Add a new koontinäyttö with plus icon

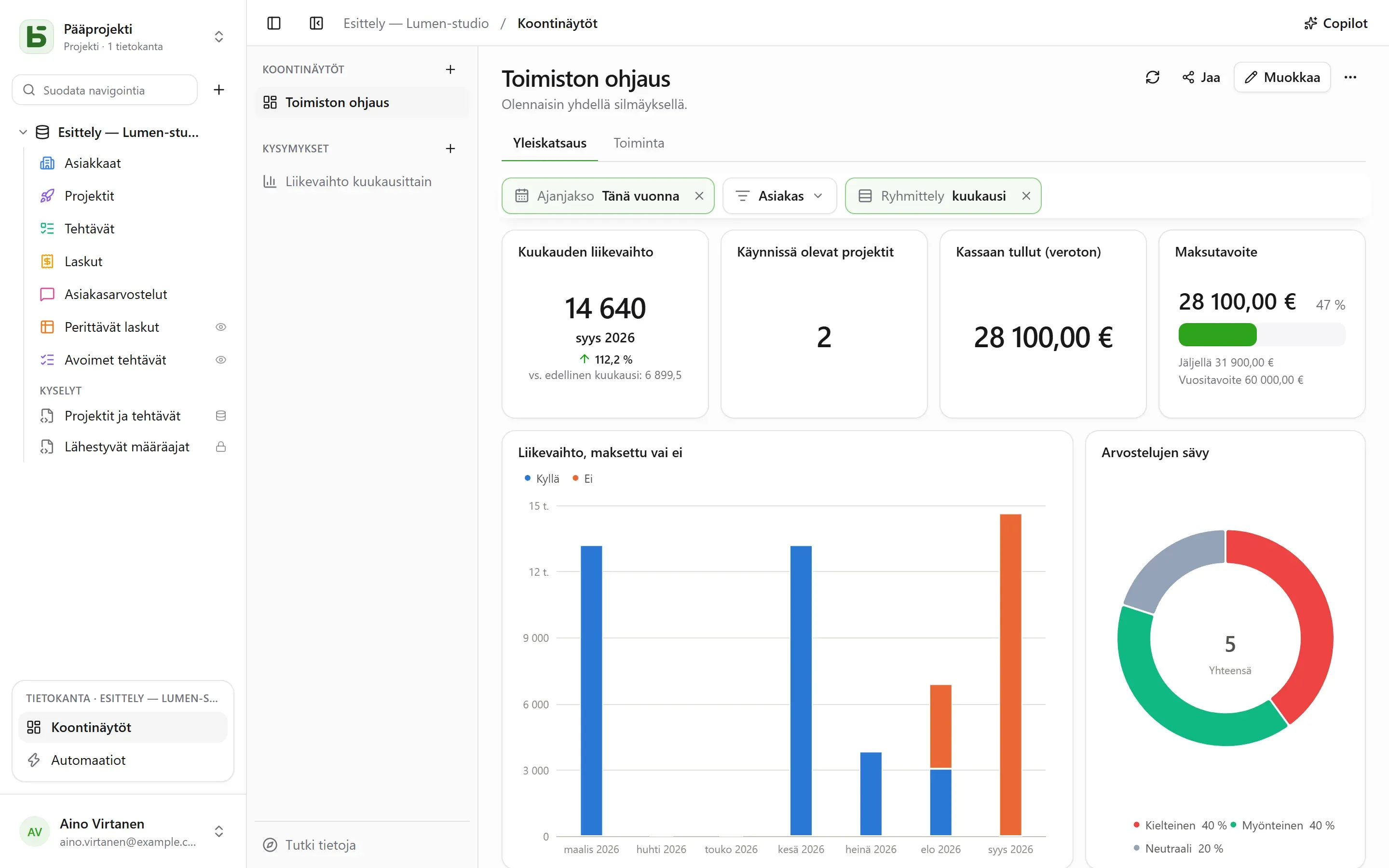450,69
